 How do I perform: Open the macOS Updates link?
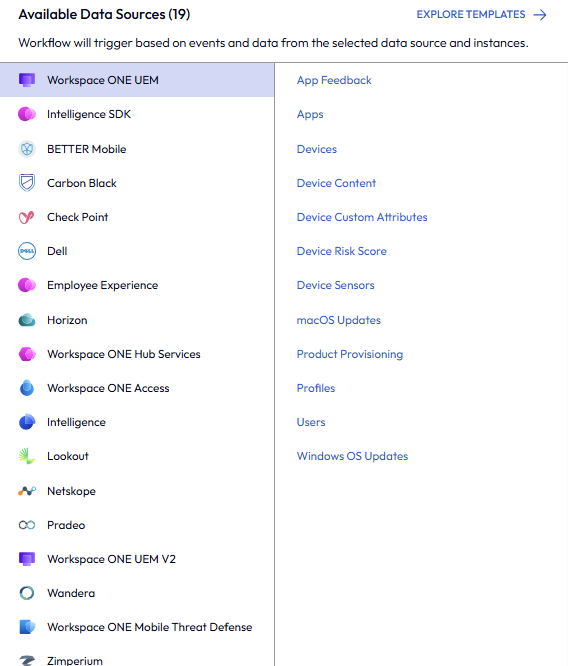[339, 320]
